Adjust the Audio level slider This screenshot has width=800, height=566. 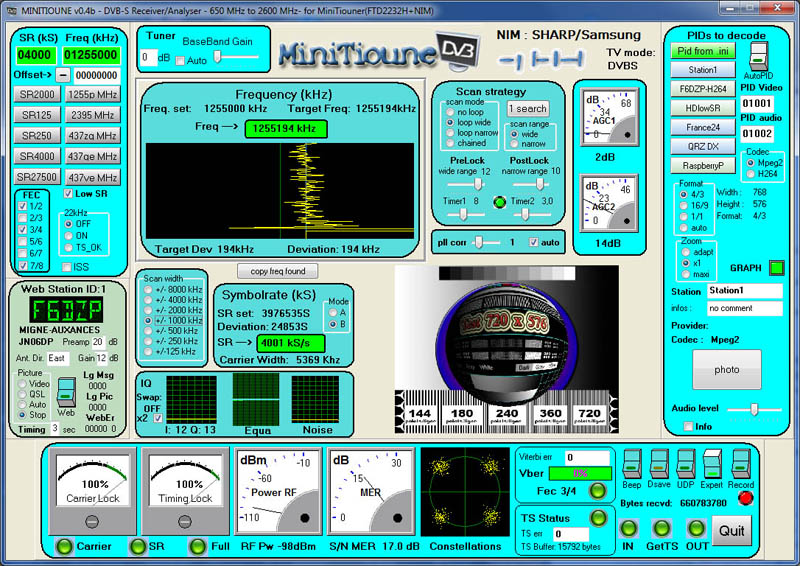click(x=755, y=409)
